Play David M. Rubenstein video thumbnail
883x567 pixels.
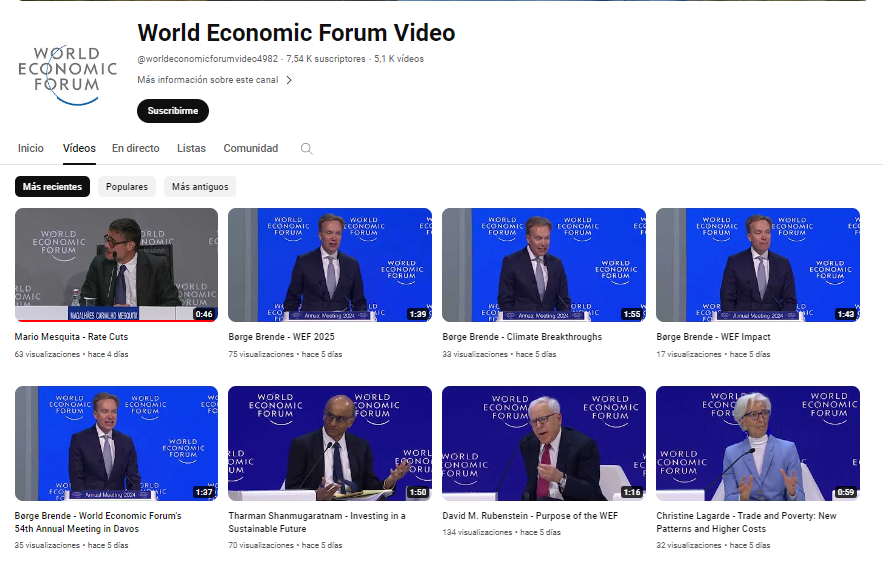pos(544,443)
